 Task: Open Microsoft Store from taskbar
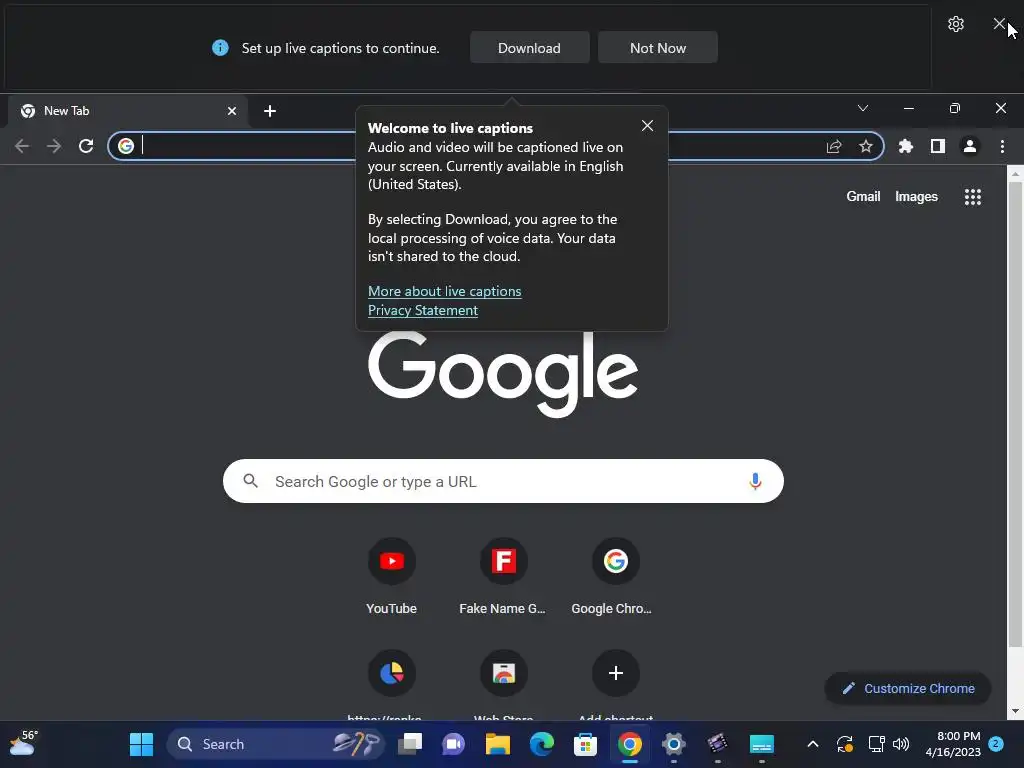click(585, 744)
